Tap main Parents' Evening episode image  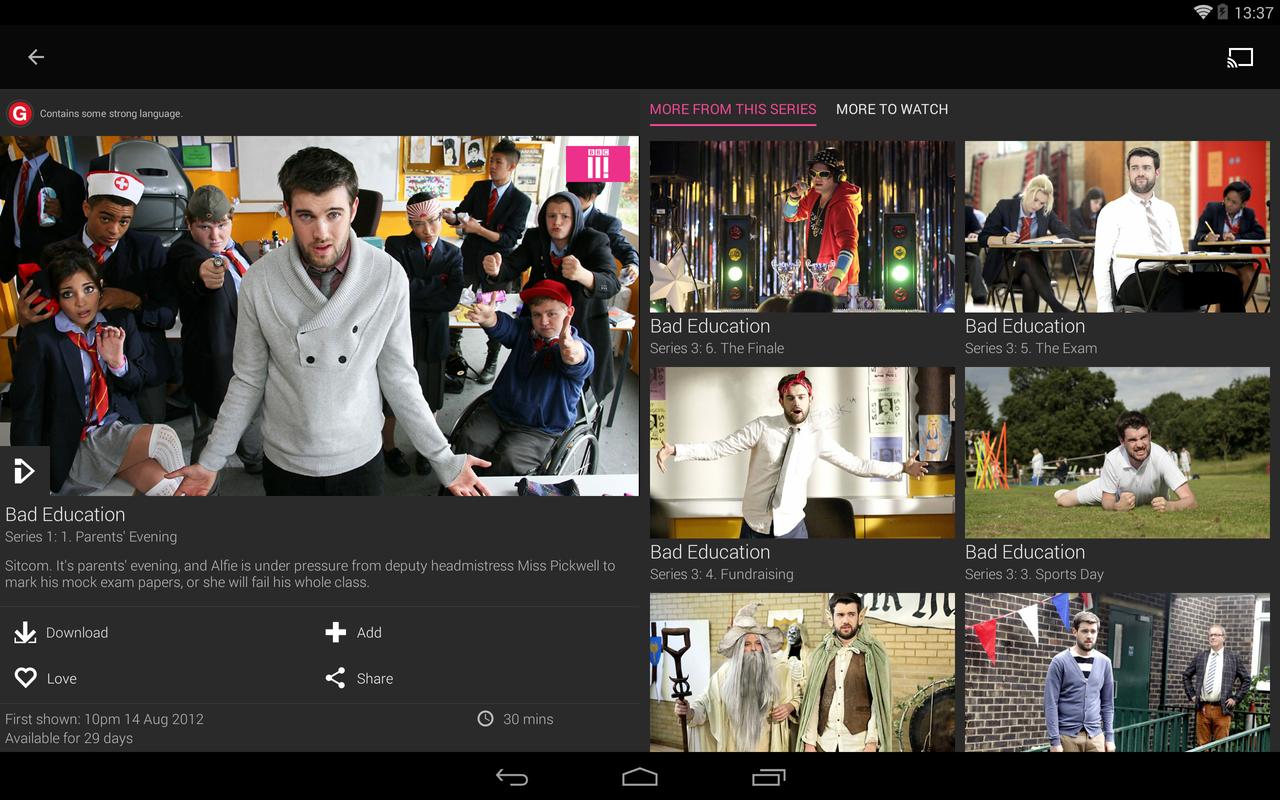[319, 316]
